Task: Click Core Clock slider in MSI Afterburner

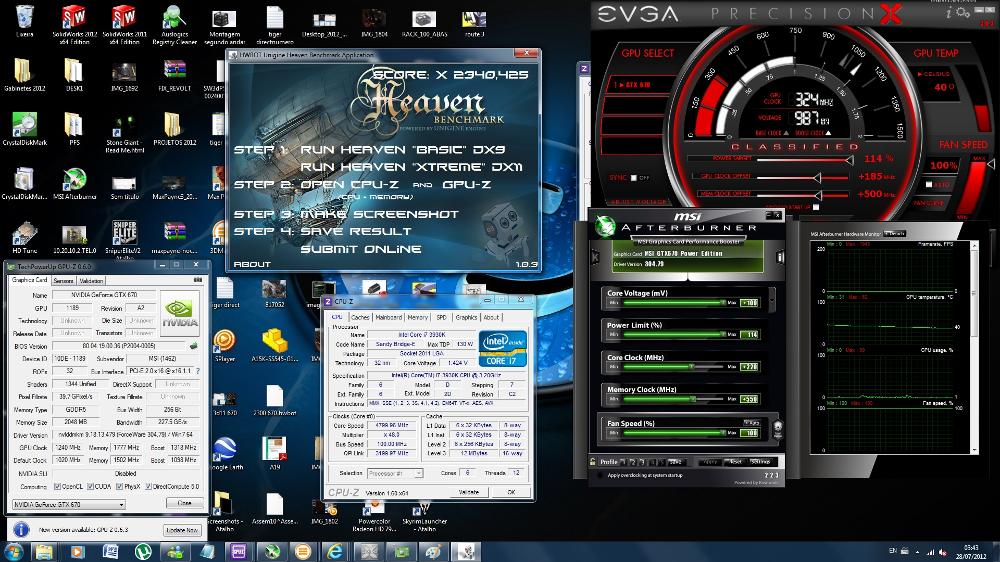Action: (675, 367)
